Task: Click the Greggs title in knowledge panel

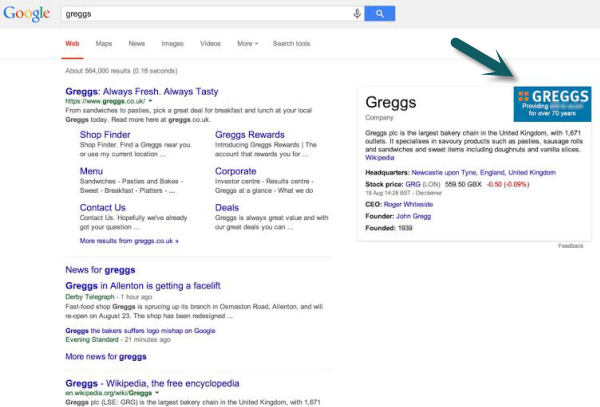Action: 391,103
